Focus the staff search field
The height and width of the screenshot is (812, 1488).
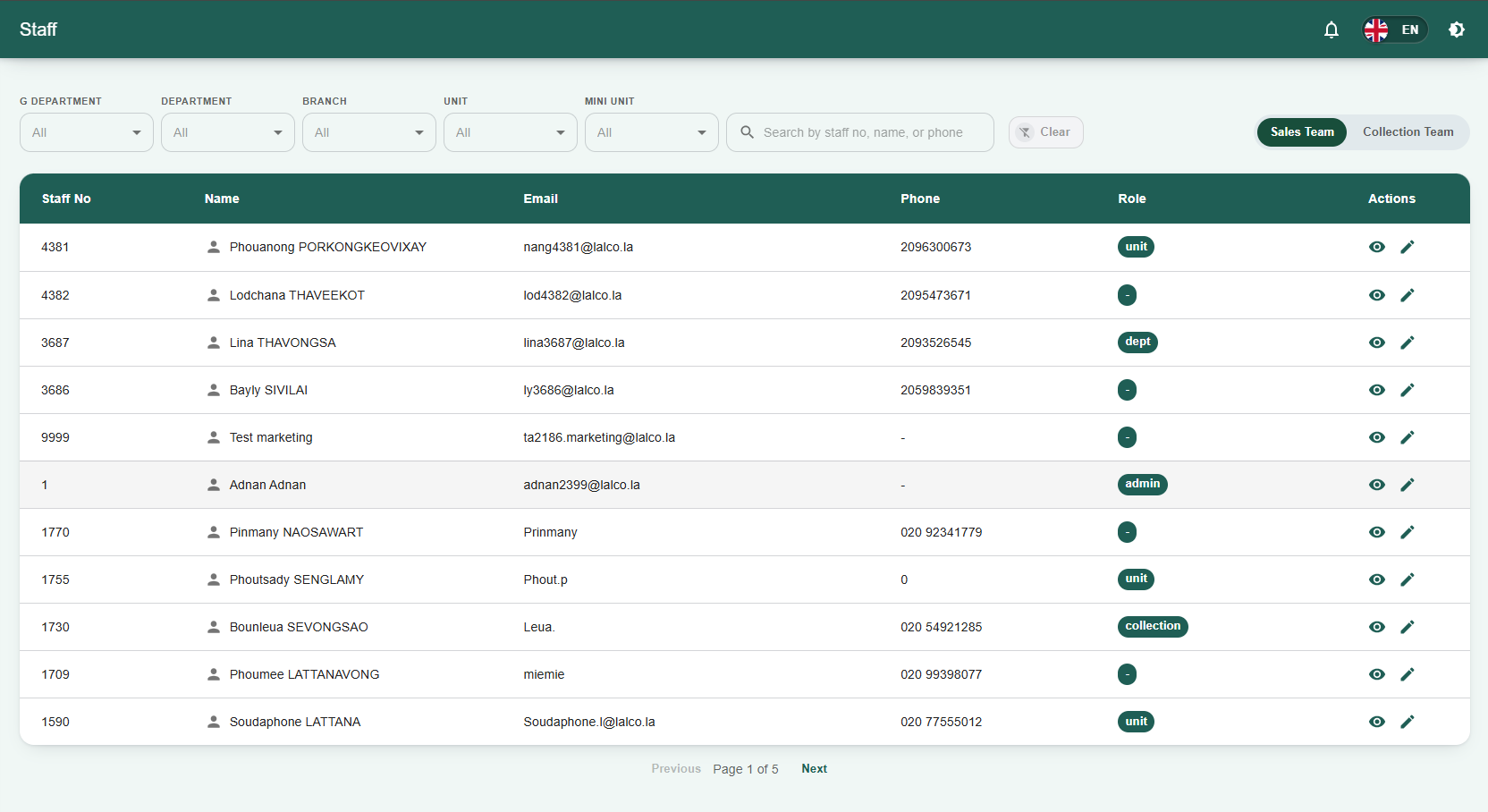coord(860,132)
